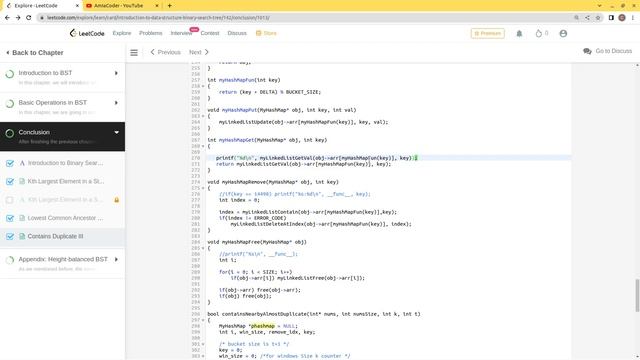The image size is (640, 360).
Task: Expand Appendix Height-balanced BST arrow
Action: 116,259
